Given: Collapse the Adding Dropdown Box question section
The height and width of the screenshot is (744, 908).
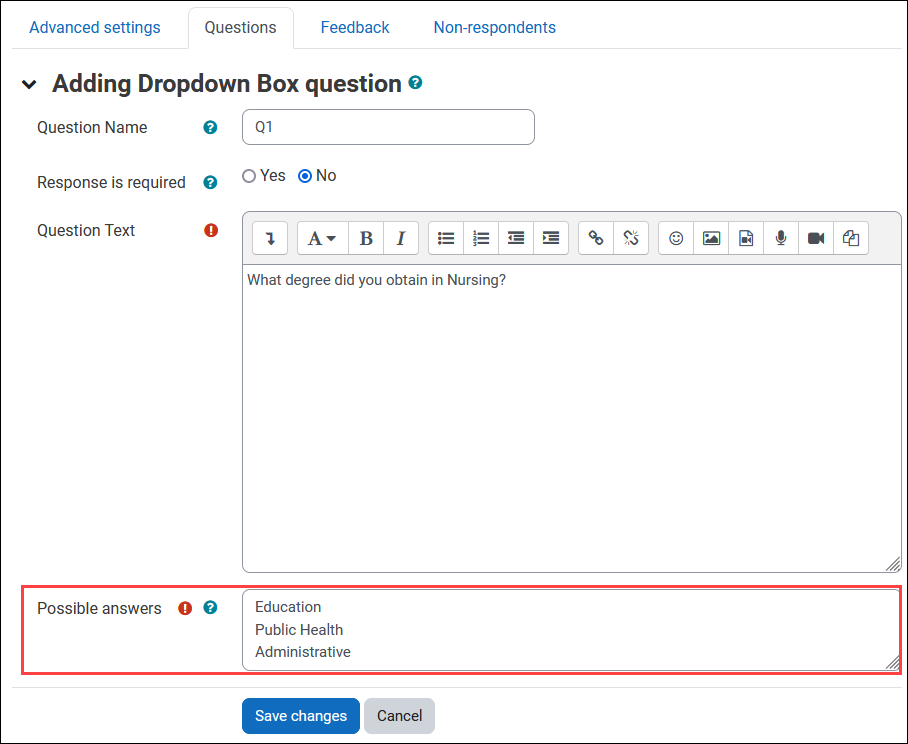Looking at the screenshot, I should [29, 84].
